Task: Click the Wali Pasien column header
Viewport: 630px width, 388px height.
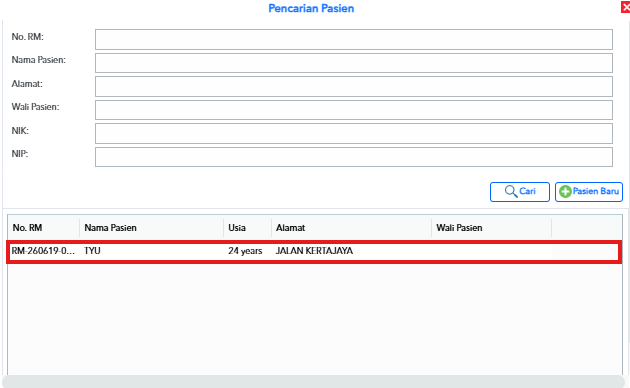Action: pos(491,228)
